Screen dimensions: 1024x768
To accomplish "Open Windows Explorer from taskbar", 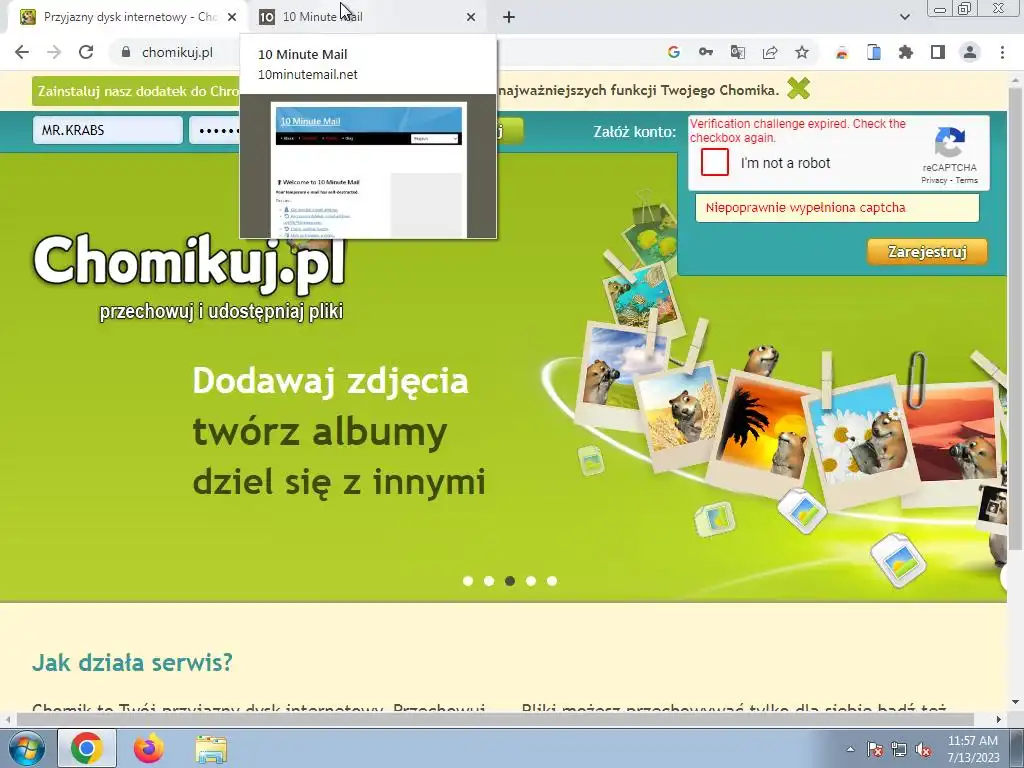I will click(212, 749).
